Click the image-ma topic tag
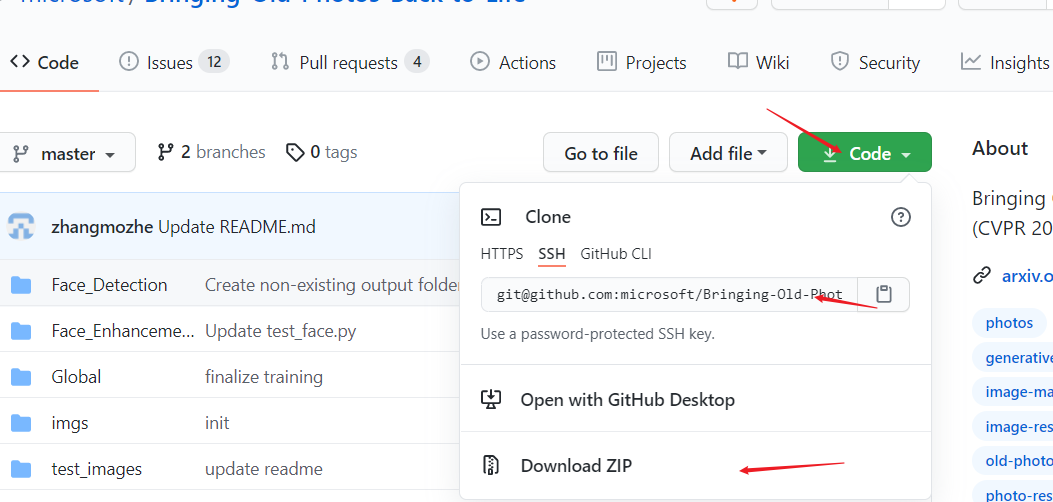Image resolution: width=1053 pixels, height=502 pixels. click(1013, 392)
